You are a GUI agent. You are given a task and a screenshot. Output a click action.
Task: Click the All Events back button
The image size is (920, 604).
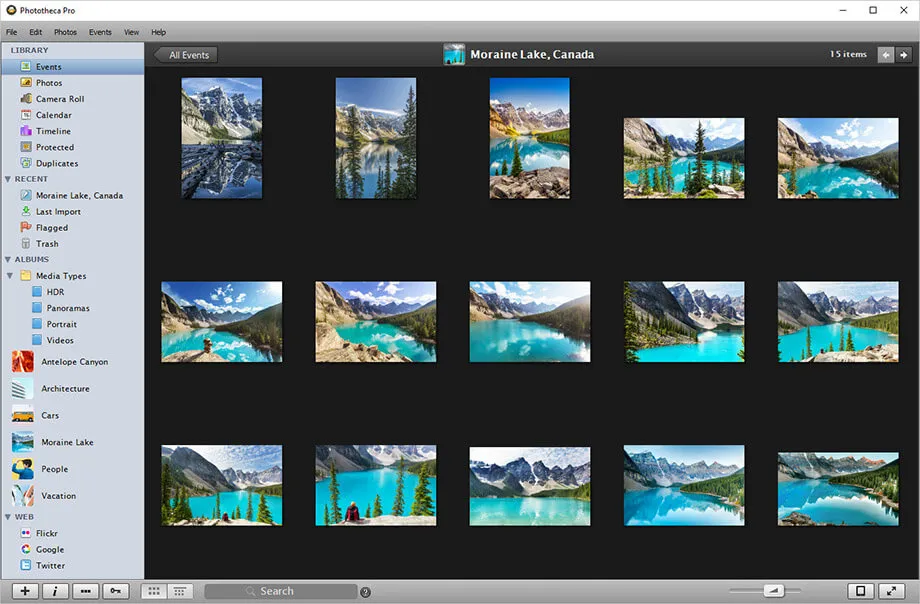pos(184,55)
